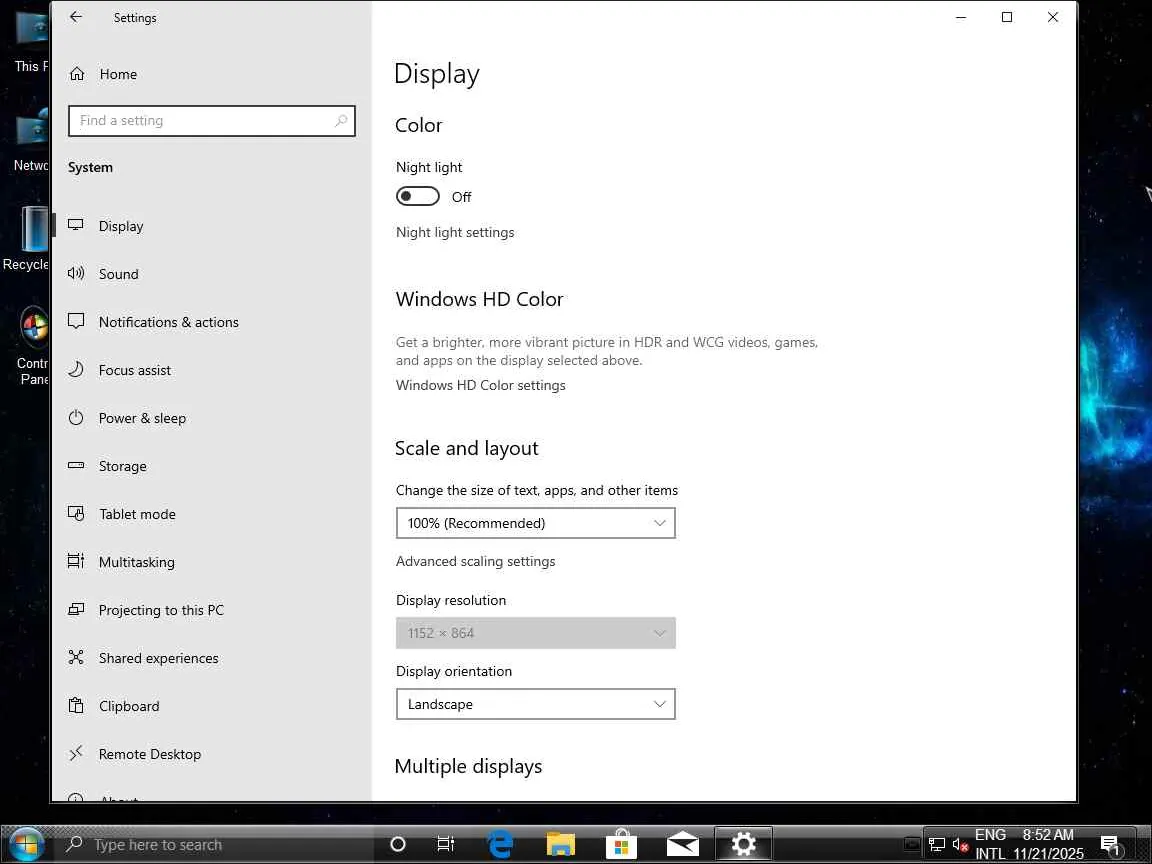Open Night light settings link
The image size is (1152, 864).
(455, 232)
